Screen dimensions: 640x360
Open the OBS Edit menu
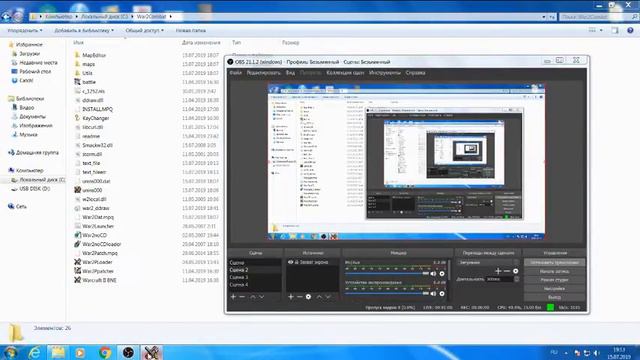263,73
